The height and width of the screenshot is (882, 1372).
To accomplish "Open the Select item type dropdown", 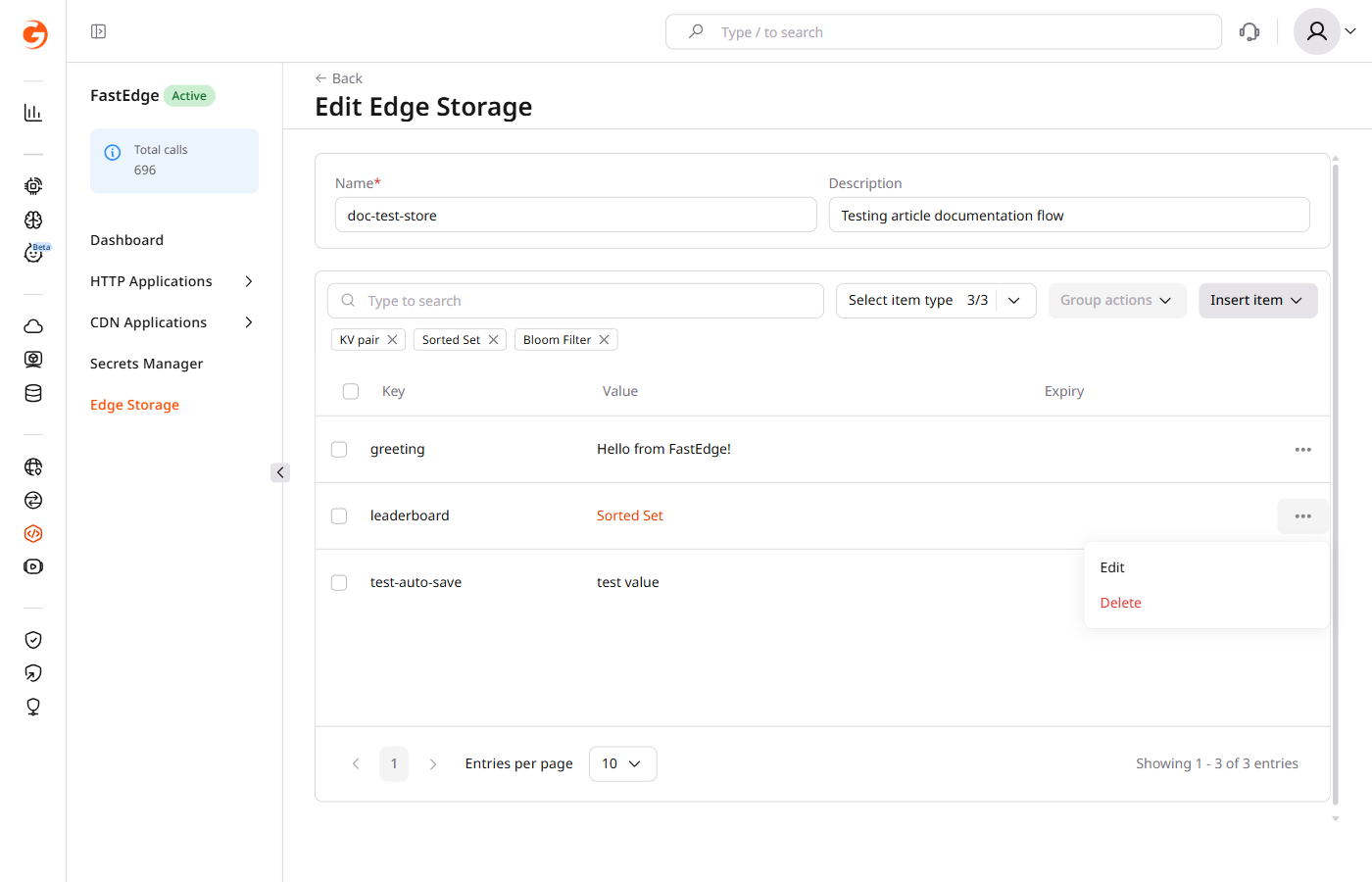I will (936, 301).
